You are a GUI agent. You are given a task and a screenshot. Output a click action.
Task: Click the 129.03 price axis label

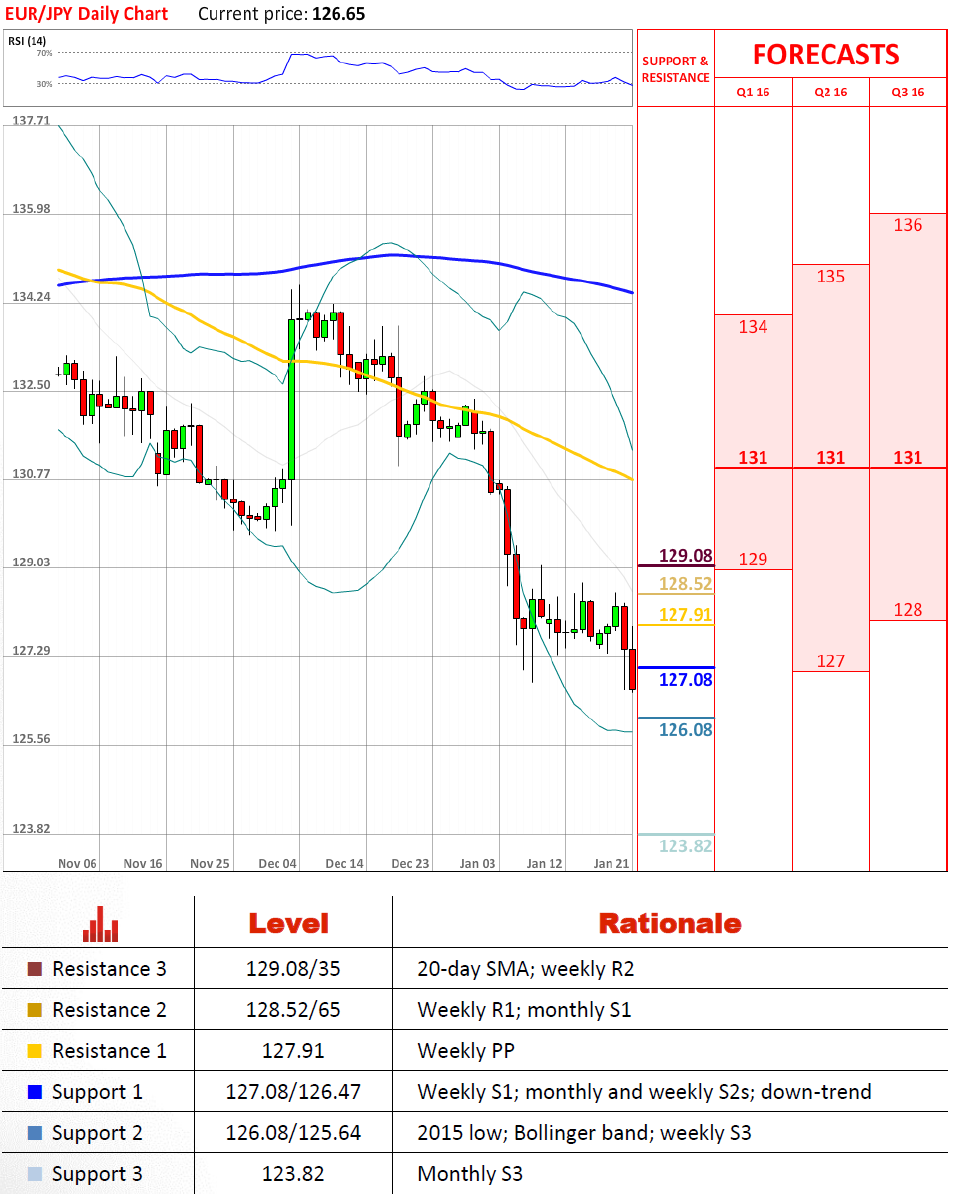tap(31, 563)
